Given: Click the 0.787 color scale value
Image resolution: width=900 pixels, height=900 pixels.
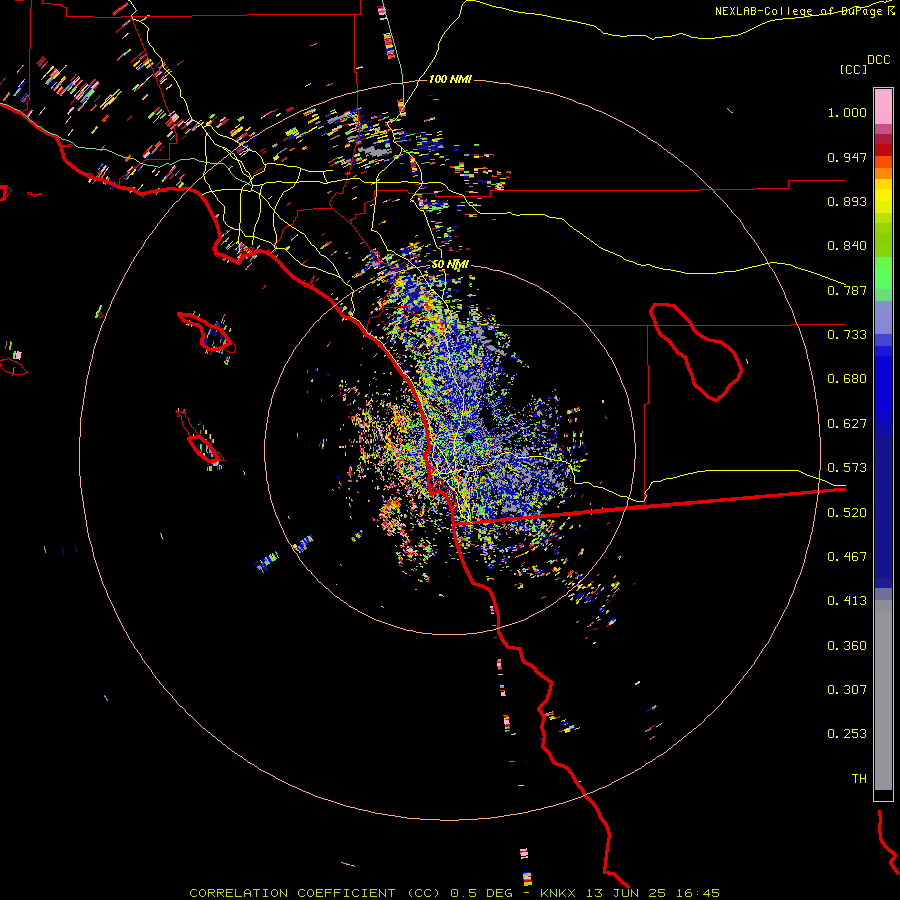Looking at the screenshot, I should coord(847,290).
